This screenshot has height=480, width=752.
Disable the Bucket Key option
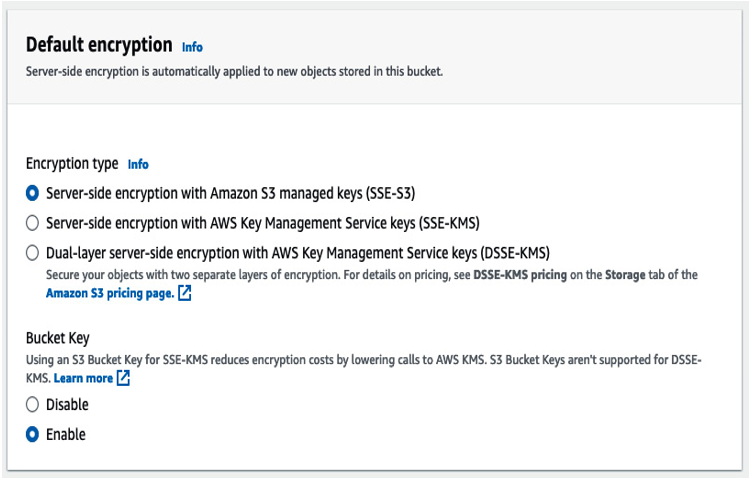click(32, 405)
